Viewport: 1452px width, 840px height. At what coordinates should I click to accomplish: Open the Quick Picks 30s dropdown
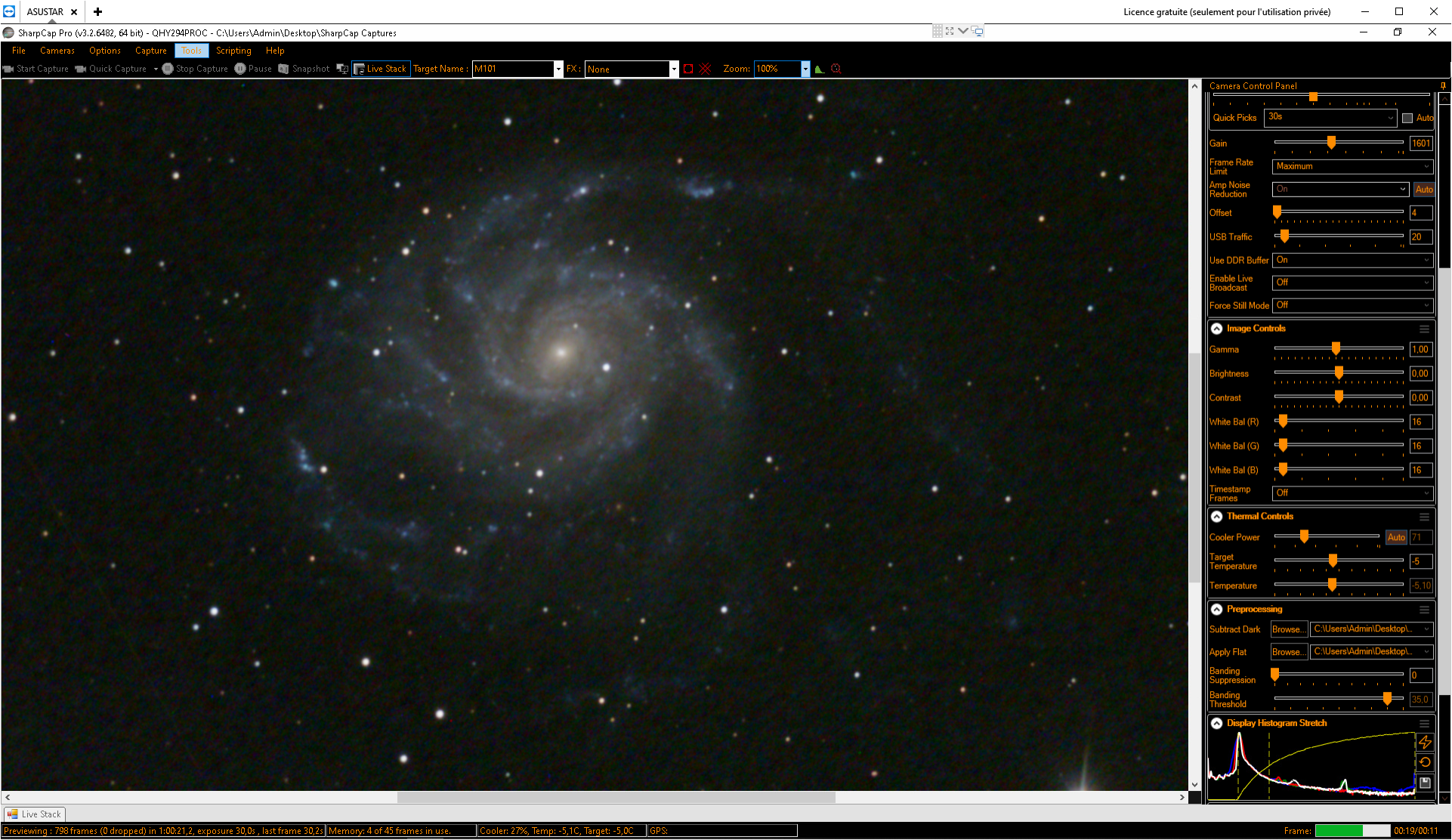1330,117
